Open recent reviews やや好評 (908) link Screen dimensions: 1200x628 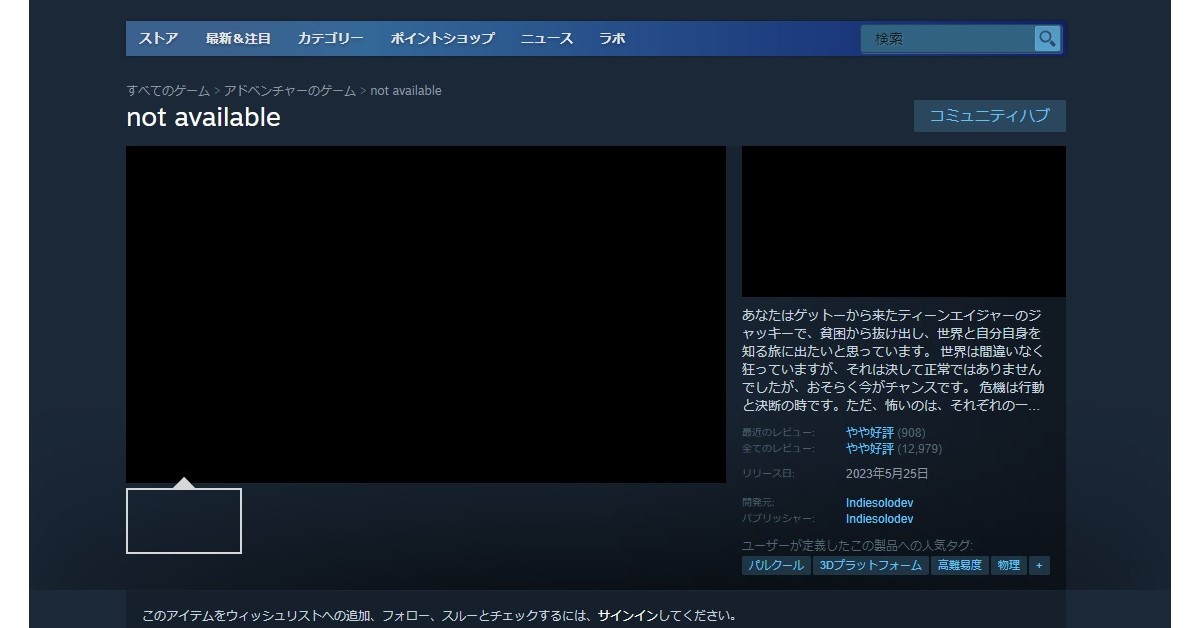click(870, 433)
